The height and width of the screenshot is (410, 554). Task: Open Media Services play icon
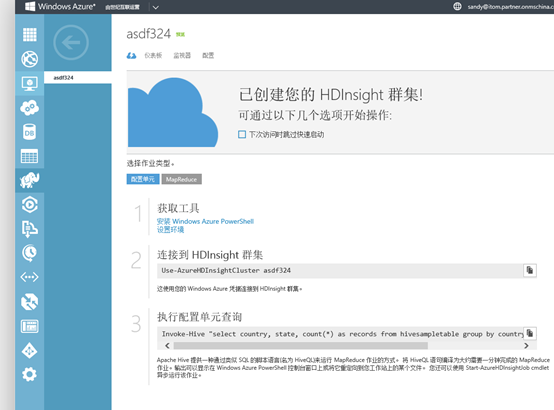(30, 205)
